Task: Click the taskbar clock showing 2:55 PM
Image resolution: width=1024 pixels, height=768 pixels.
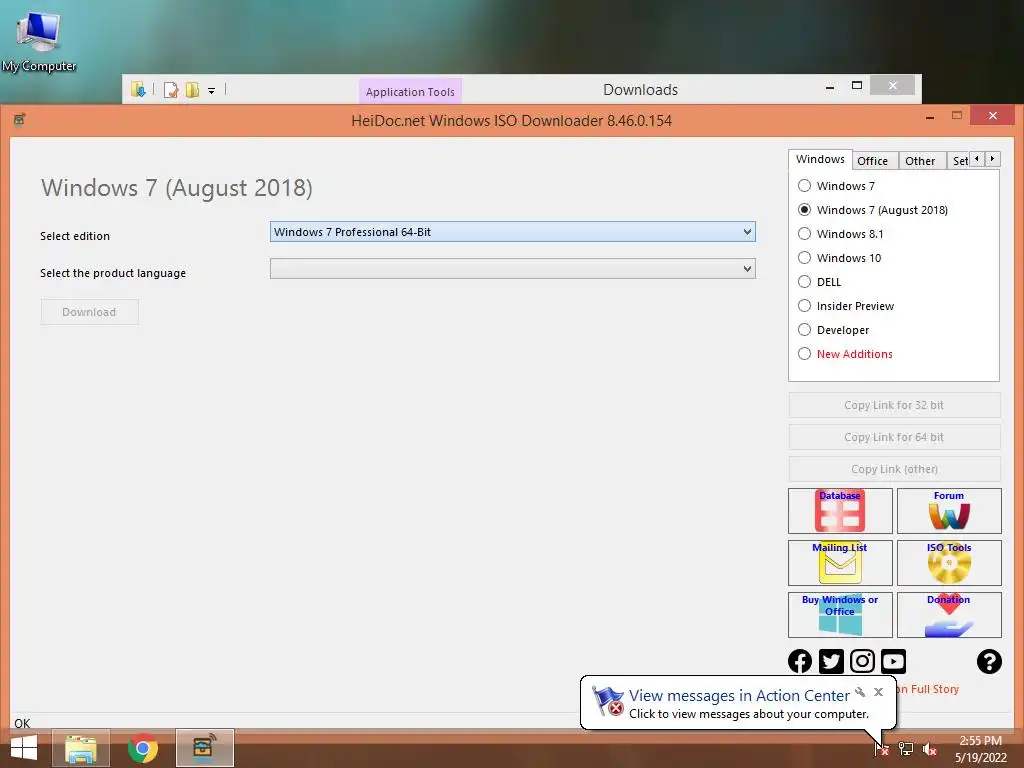Action: pyautogui.click(x=980, y=749)
